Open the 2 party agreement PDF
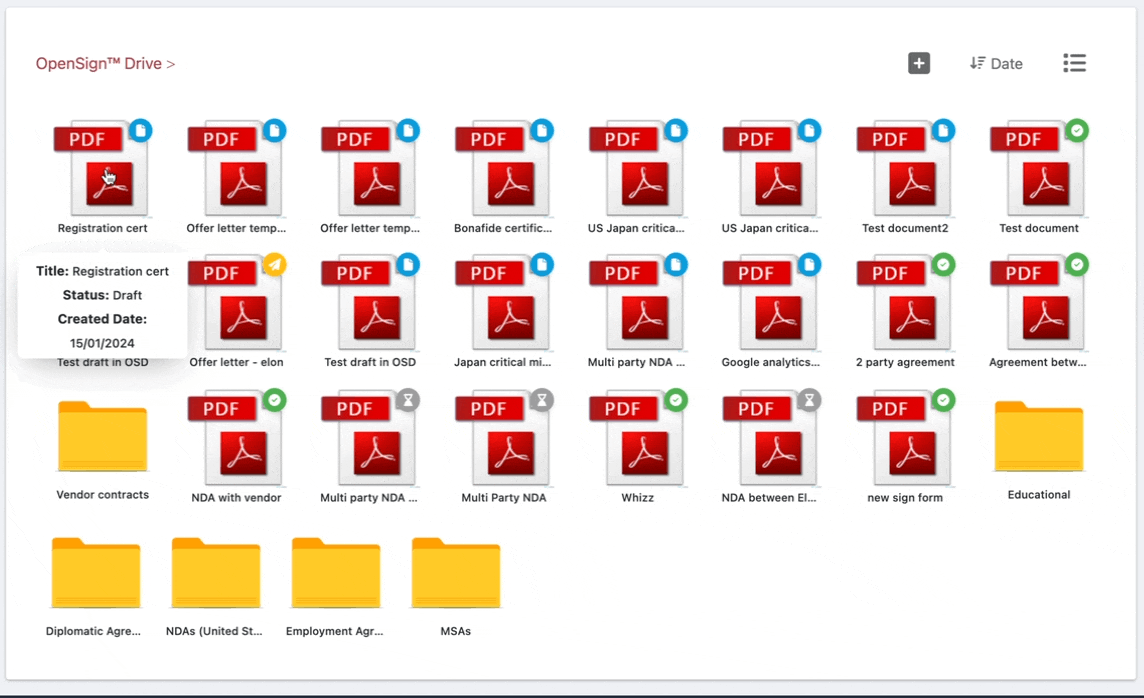The width and height of the screenshot is (1144, 698). tap(905, 303)
